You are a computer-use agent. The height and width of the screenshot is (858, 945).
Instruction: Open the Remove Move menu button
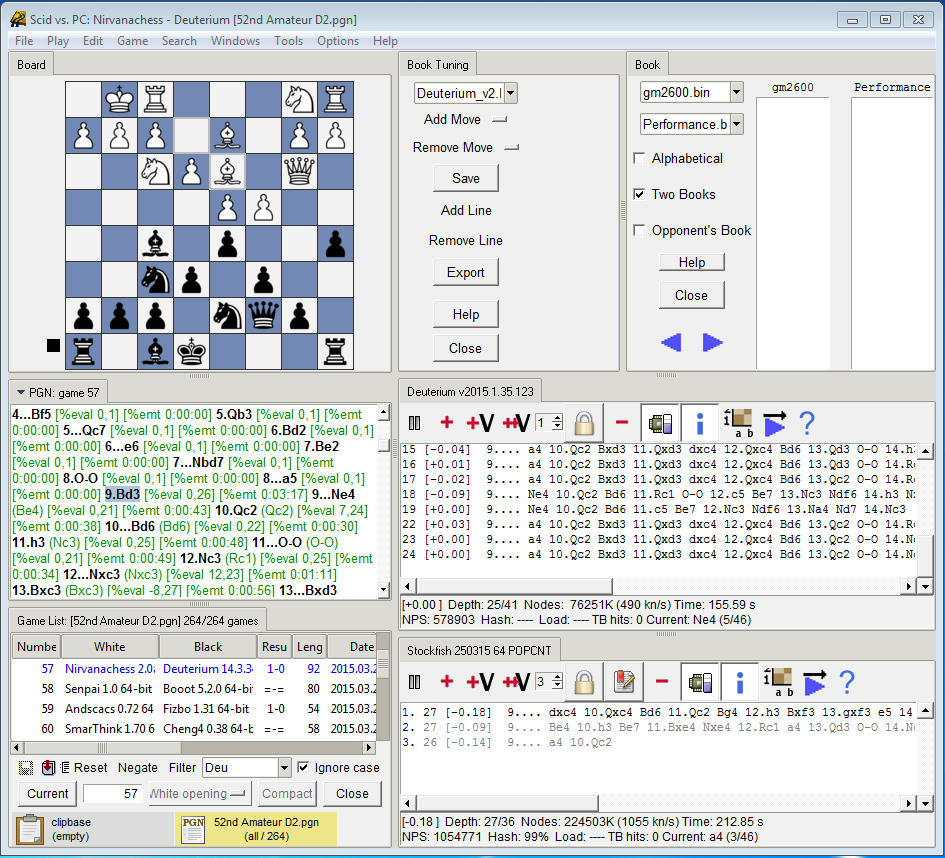pos(465,147)
